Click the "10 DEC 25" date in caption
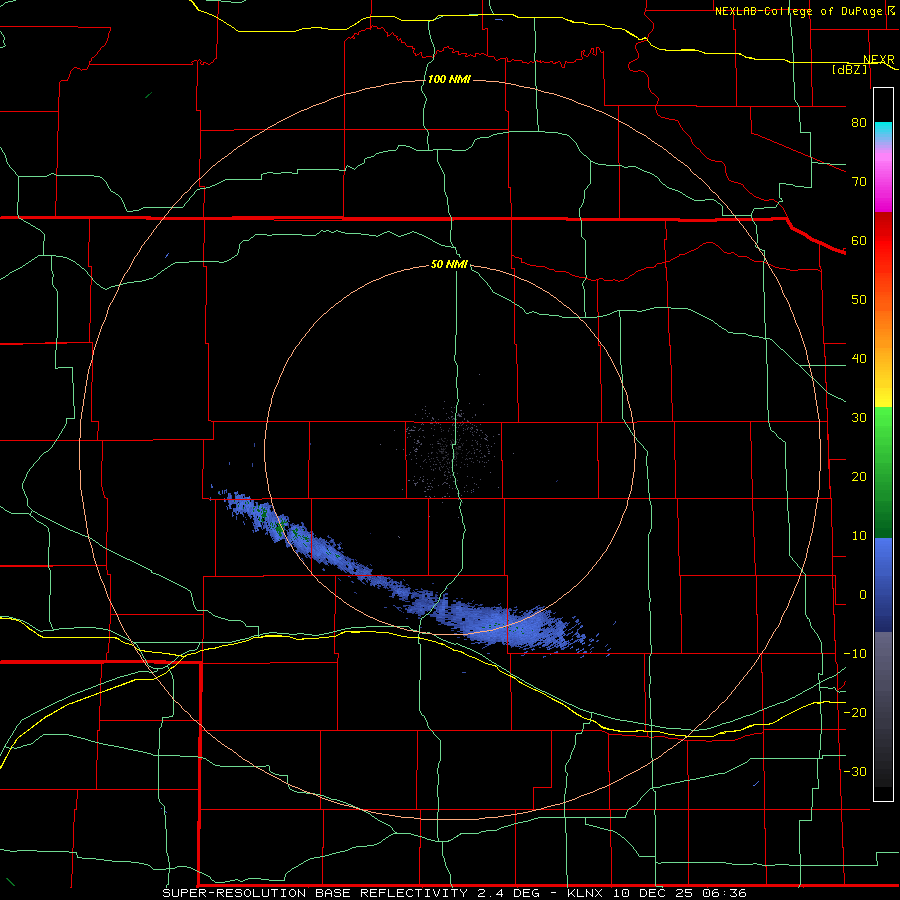Viewport: 900px width, 900px height. (654, 893)
